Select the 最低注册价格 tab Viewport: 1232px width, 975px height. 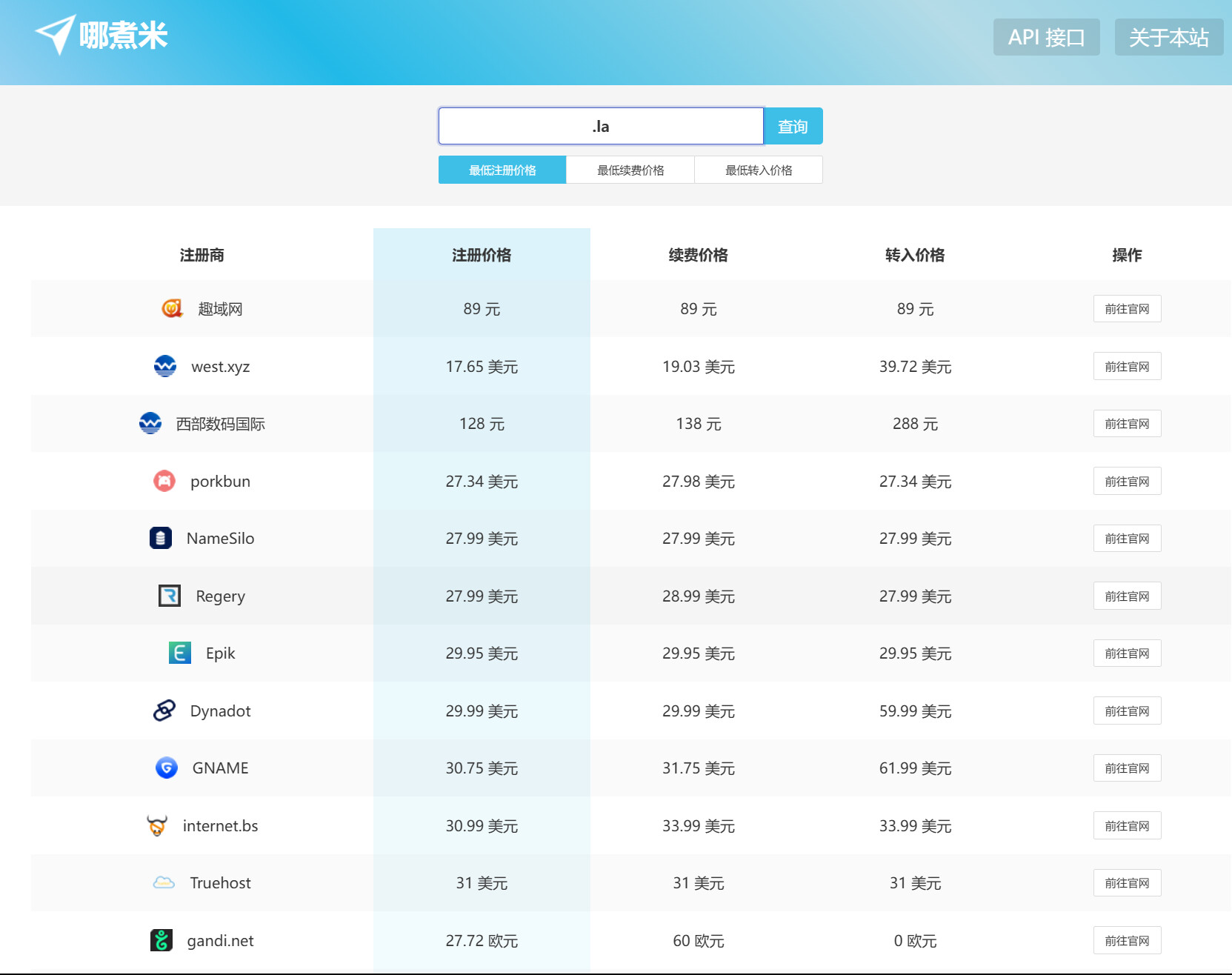click(502, 170)
